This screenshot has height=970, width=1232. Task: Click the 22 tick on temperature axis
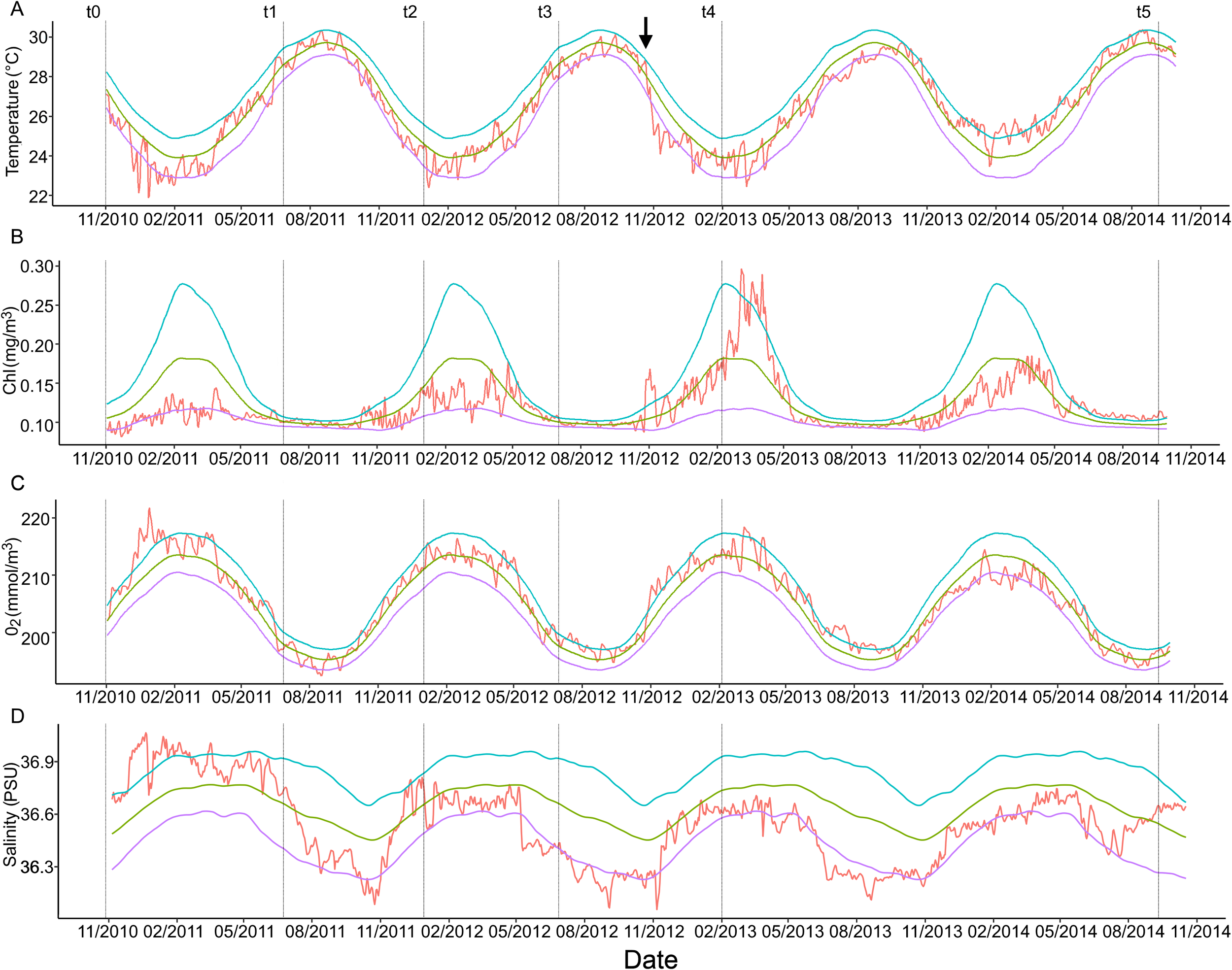click(x=38, y=196)
